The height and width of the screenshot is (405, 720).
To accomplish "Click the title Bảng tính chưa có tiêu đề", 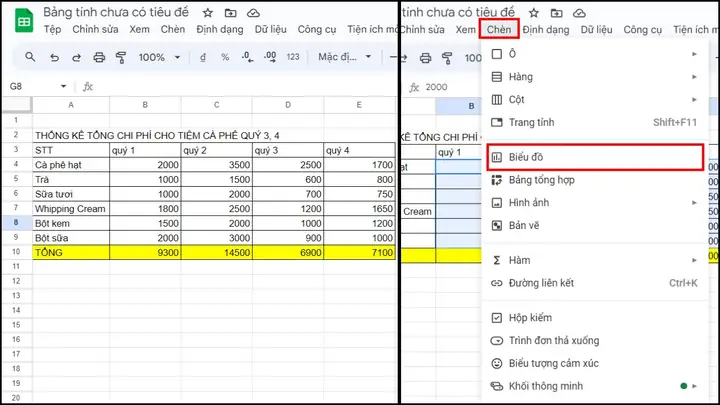I will (x=116, y=12).
